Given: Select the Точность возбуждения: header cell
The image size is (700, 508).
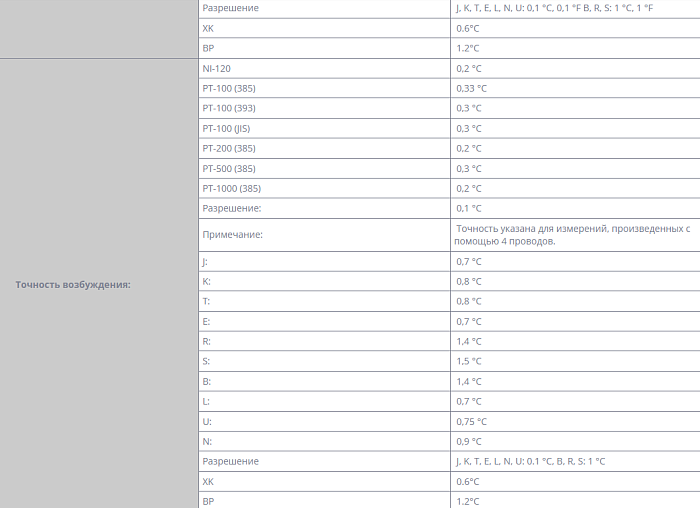Looking at the screenshot, I should point(73,284).
